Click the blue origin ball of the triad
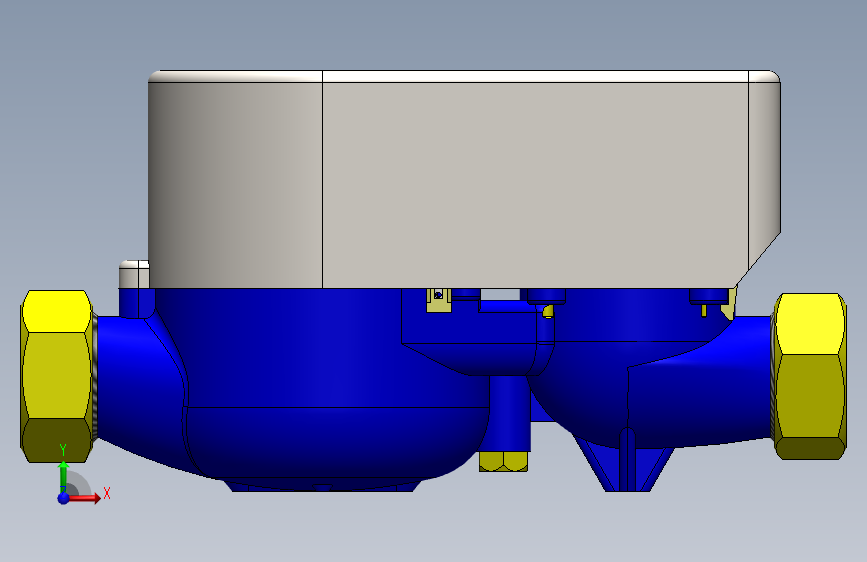This screenshot has width=867, height=562. coord(63,498)
